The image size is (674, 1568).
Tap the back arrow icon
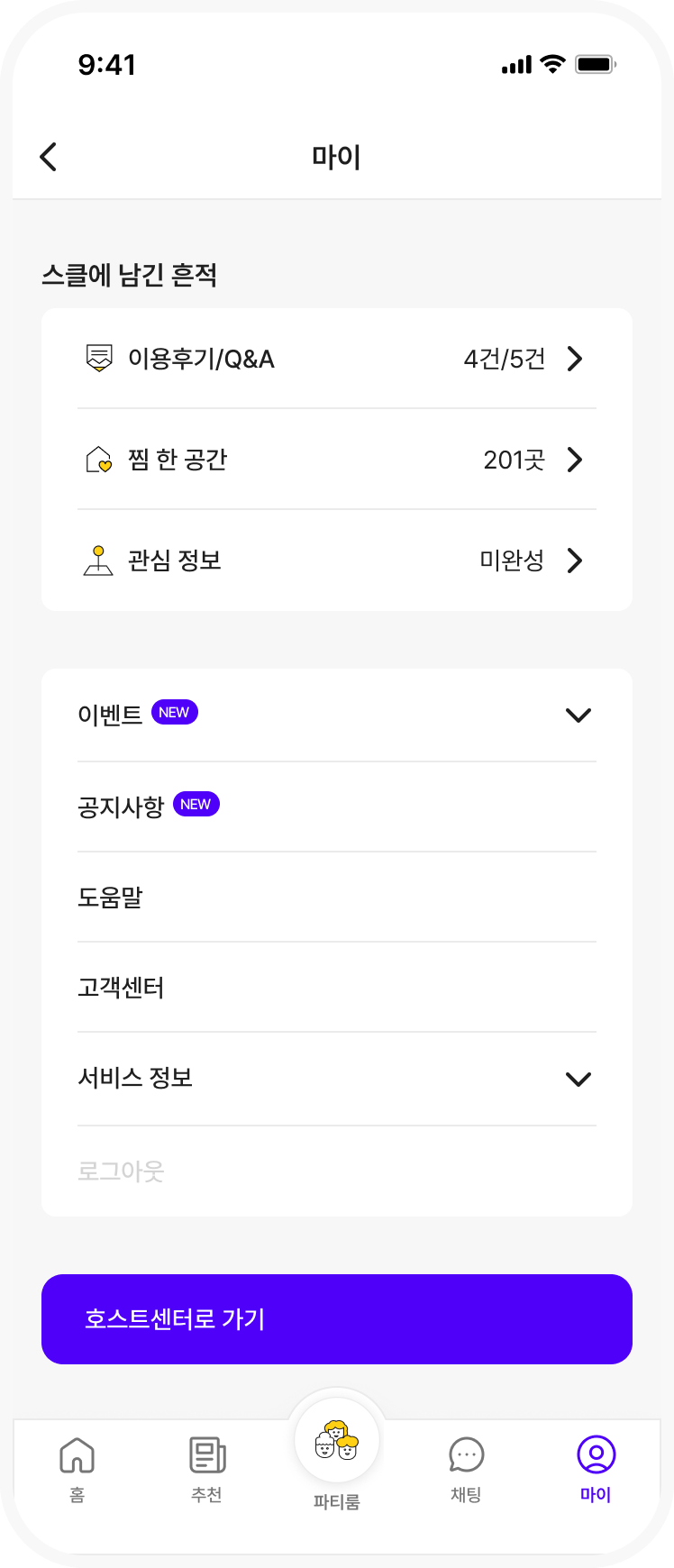(49, 157)
